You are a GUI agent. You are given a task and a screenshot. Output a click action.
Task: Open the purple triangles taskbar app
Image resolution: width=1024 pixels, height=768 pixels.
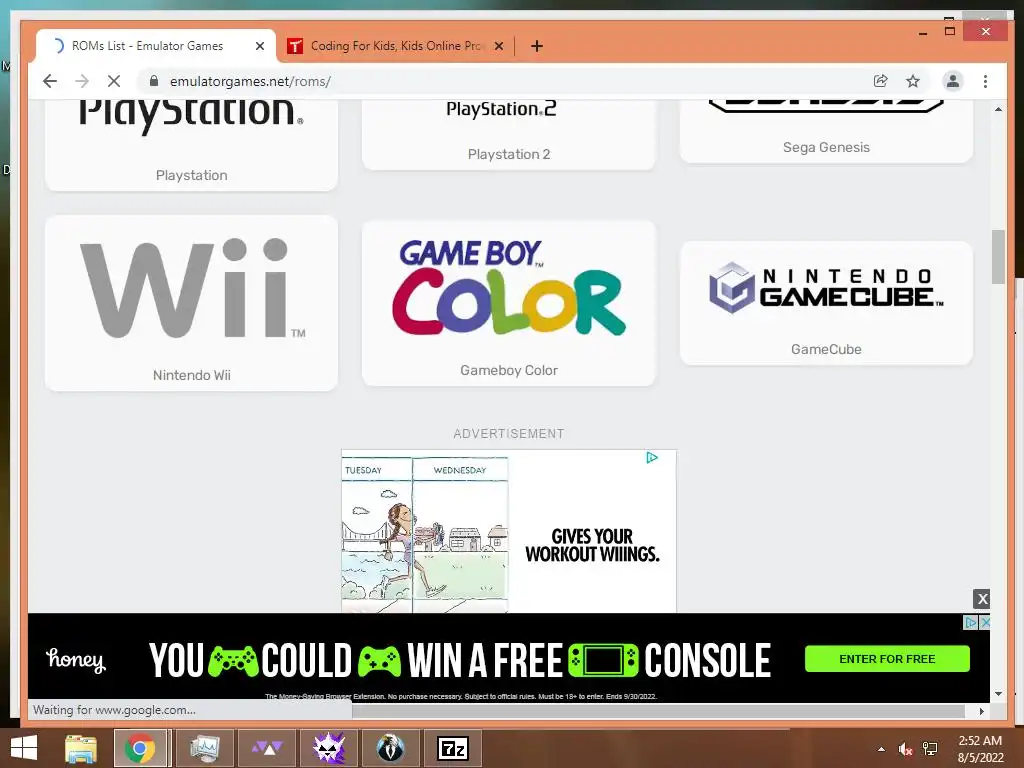coord(267,748)
